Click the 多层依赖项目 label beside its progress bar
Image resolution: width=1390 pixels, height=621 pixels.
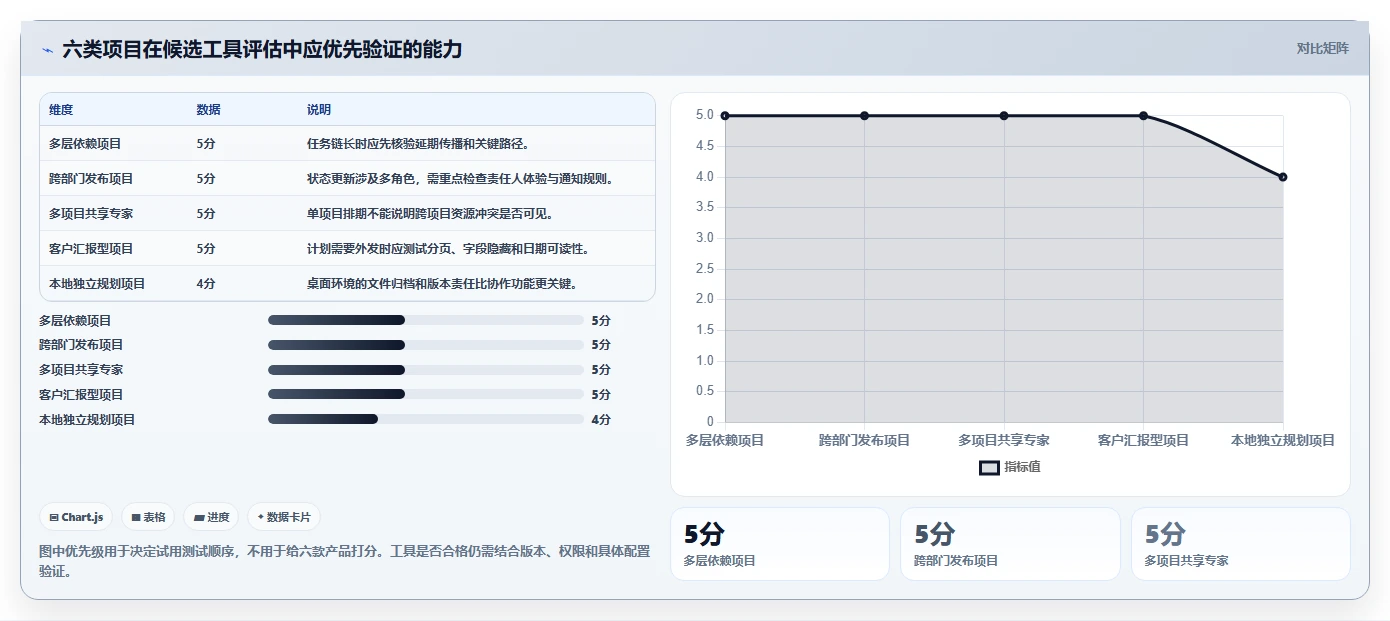(x=75, y=321)
